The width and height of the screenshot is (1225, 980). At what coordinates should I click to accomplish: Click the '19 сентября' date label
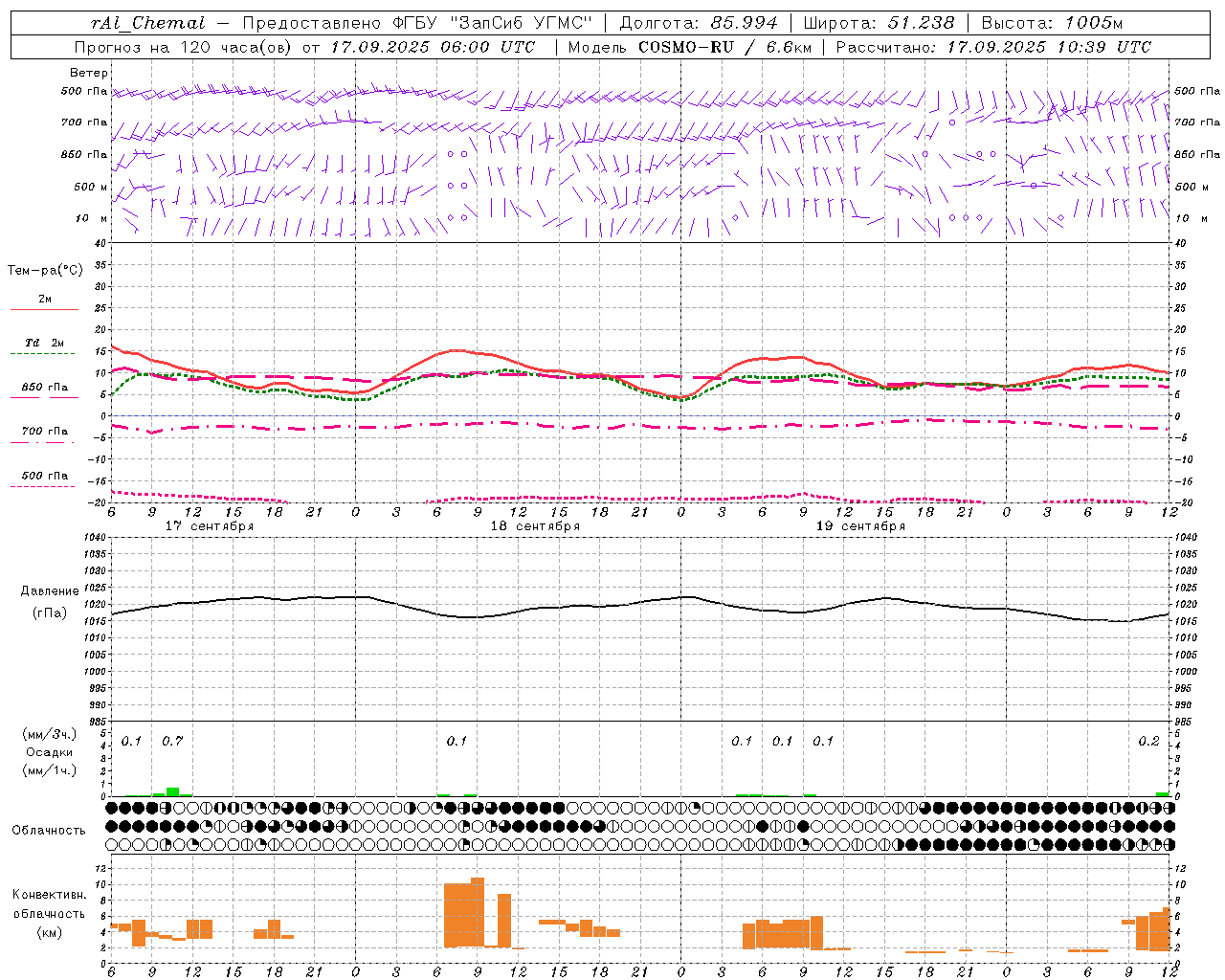[x=860, y=526]
